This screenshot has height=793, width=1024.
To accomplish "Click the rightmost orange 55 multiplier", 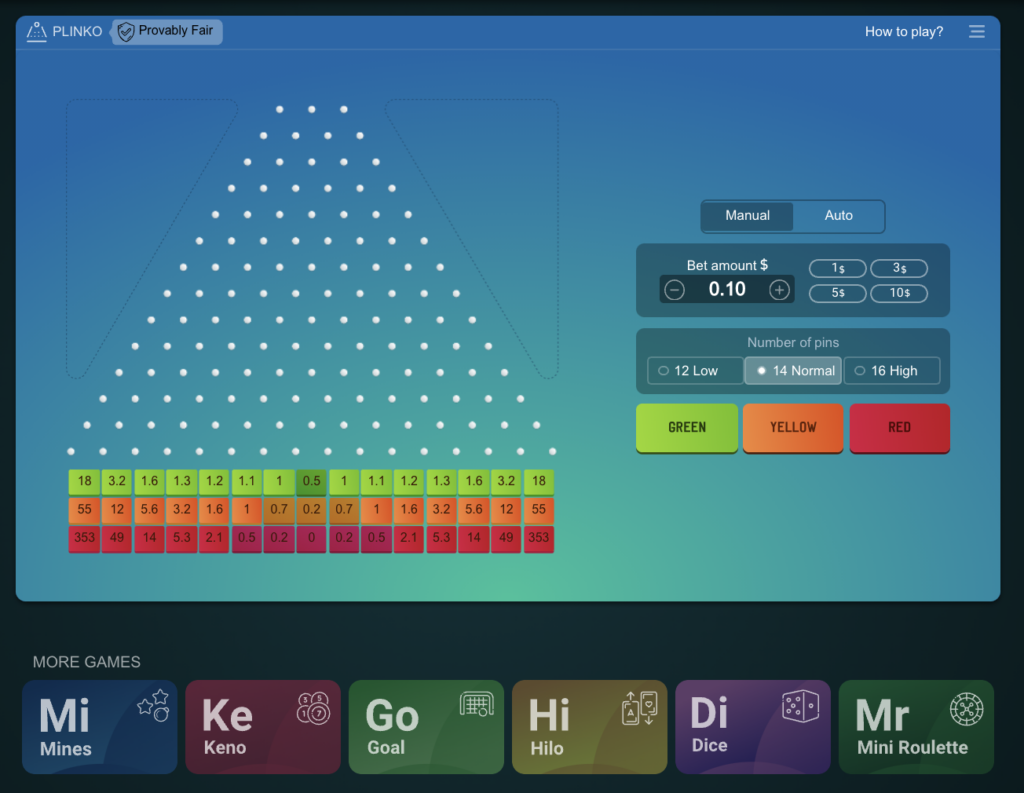I will click(539, 510).
